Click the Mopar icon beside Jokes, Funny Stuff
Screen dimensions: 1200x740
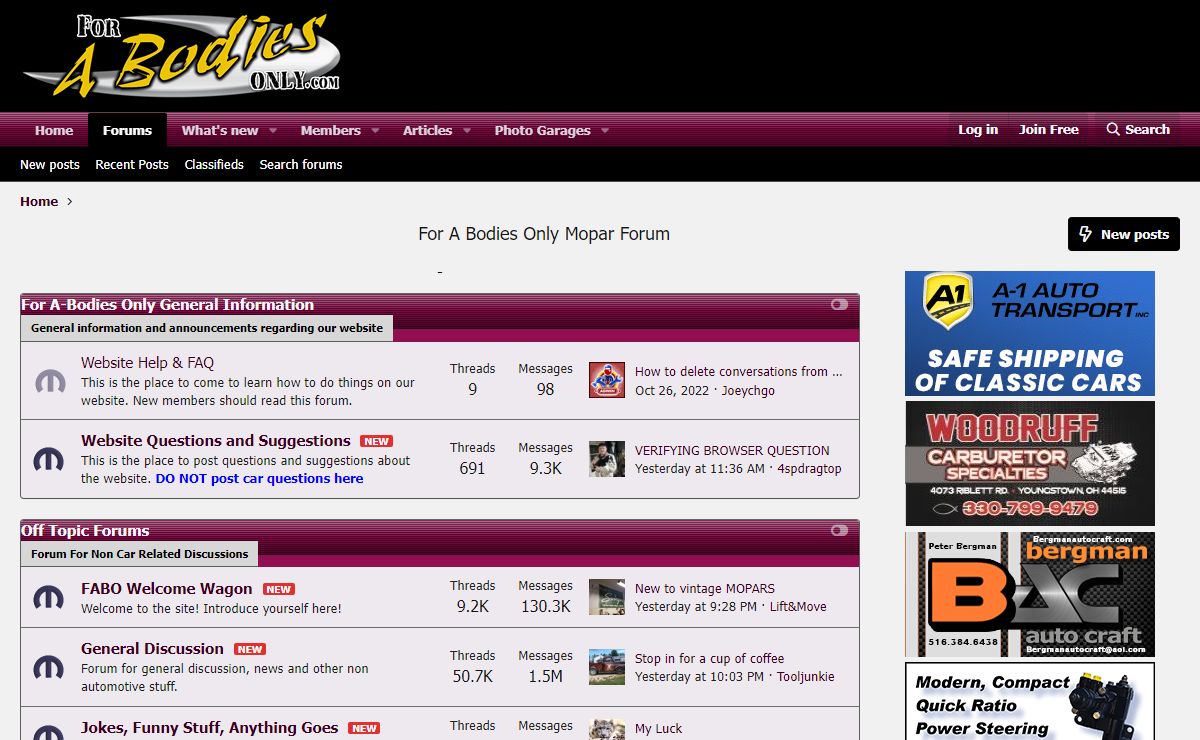50,733
